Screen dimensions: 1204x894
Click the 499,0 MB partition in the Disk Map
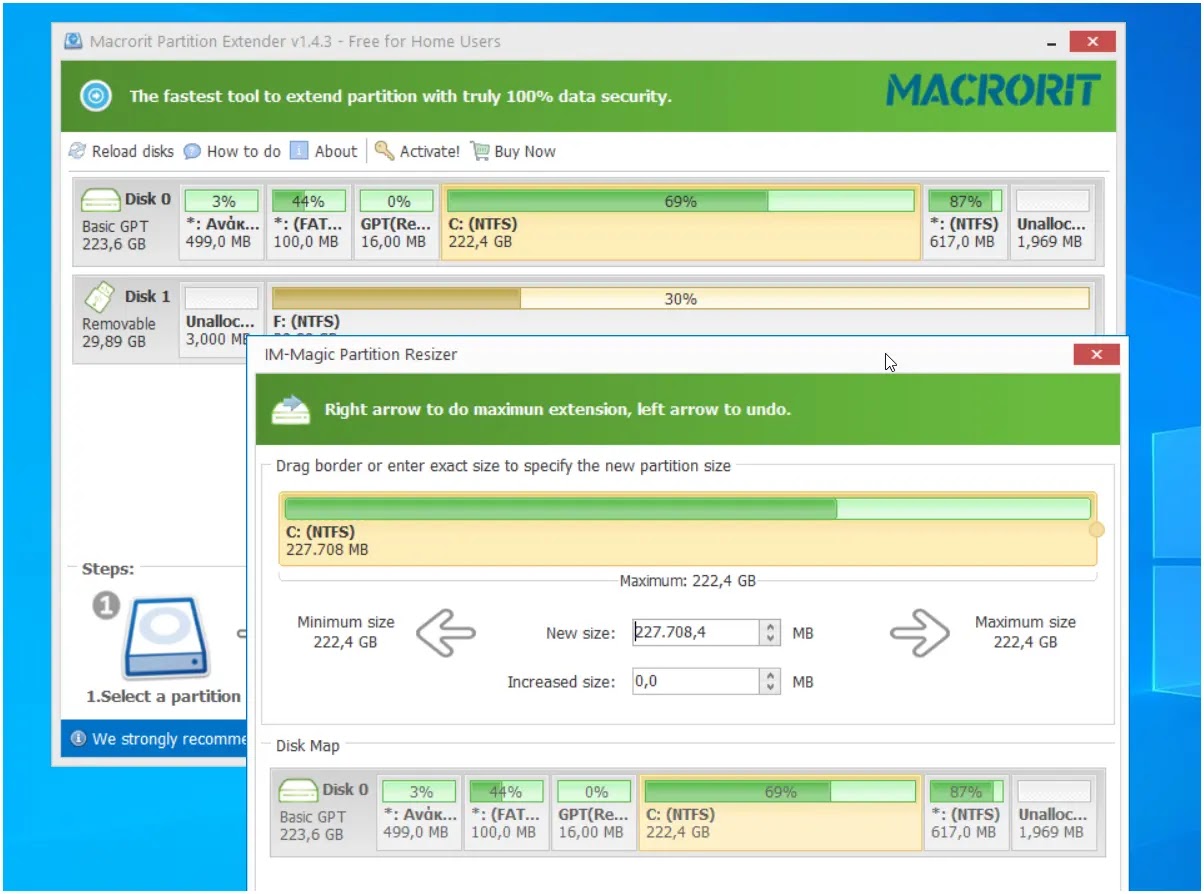pos(420,811)
